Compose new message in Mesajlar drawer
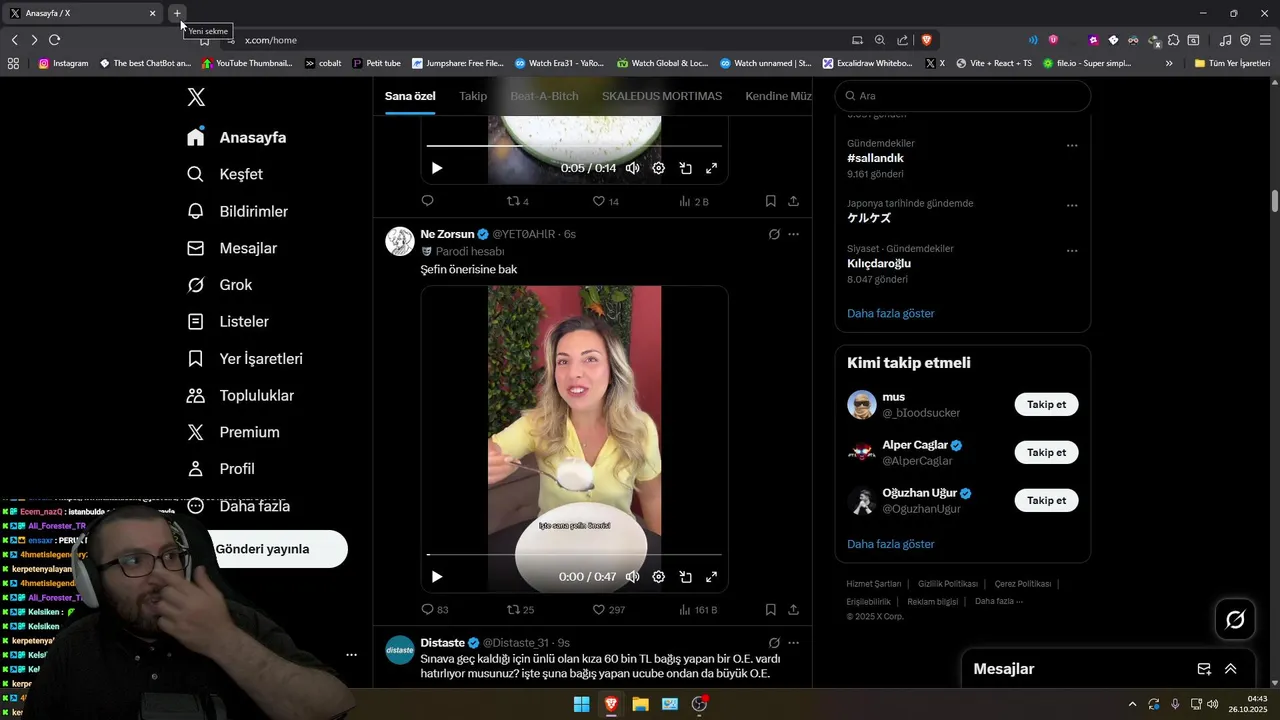The image size is (1280, 720). tap(1204, 669)
